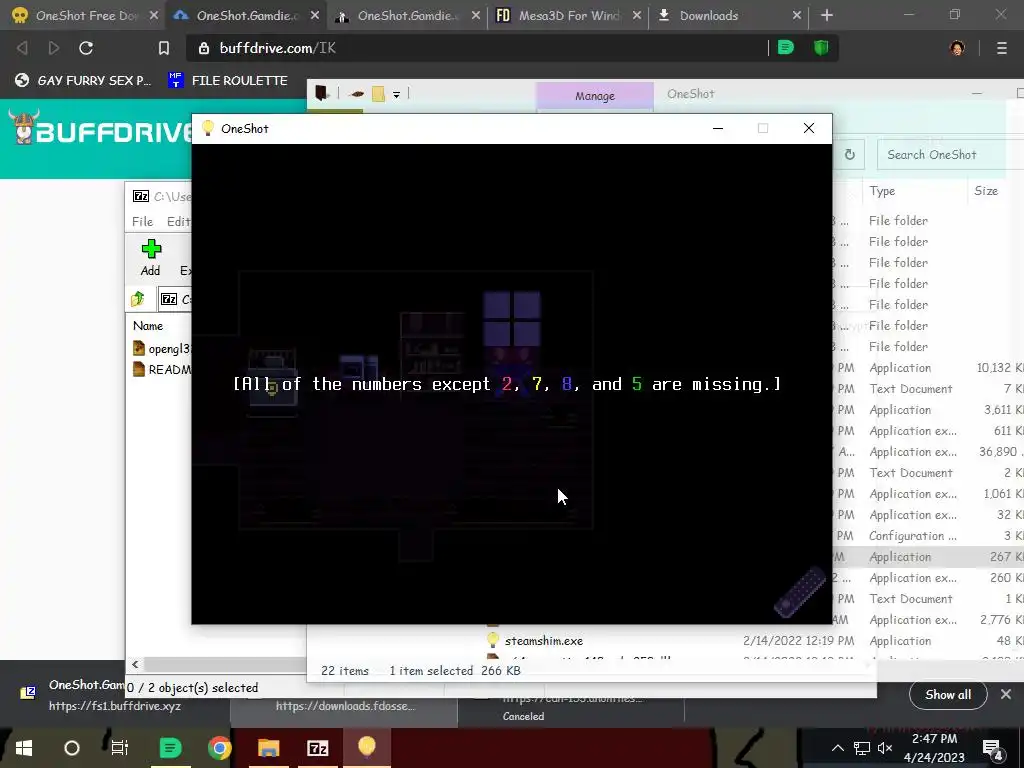Click Show all downloads
The image size is (1024, 768).
click(x=948, y=695)
